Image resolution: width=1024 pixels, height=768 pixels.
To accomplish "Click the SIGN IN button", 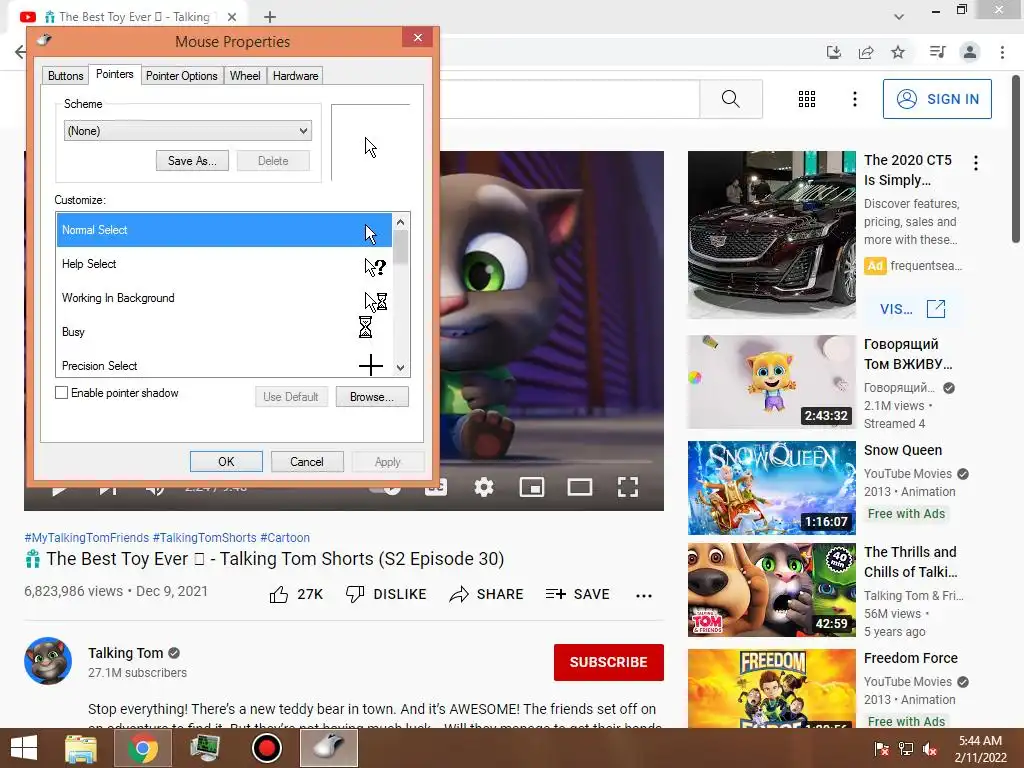I will point(937,99).
